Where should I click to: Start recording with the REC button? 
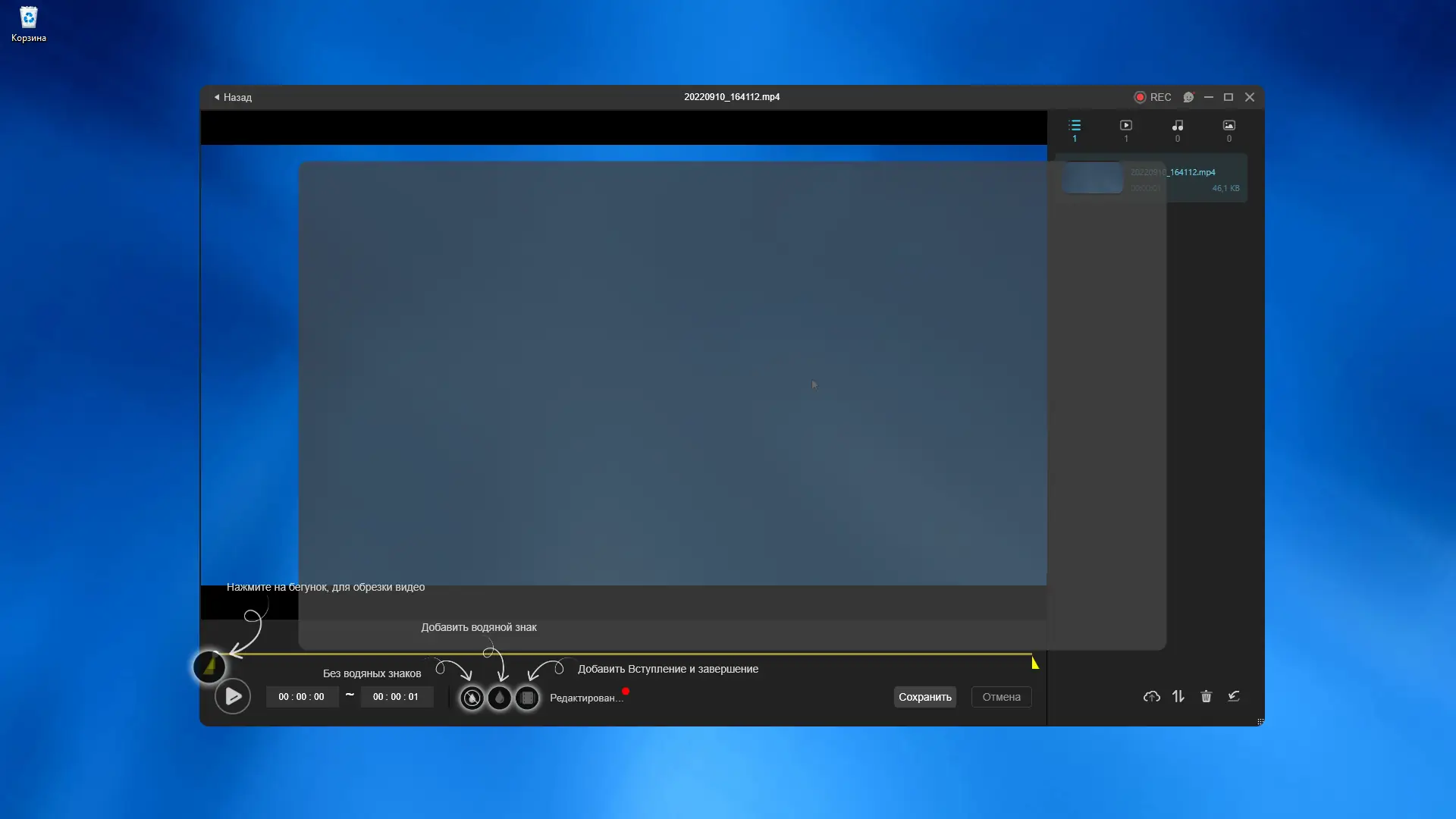tap(1153, 97)
